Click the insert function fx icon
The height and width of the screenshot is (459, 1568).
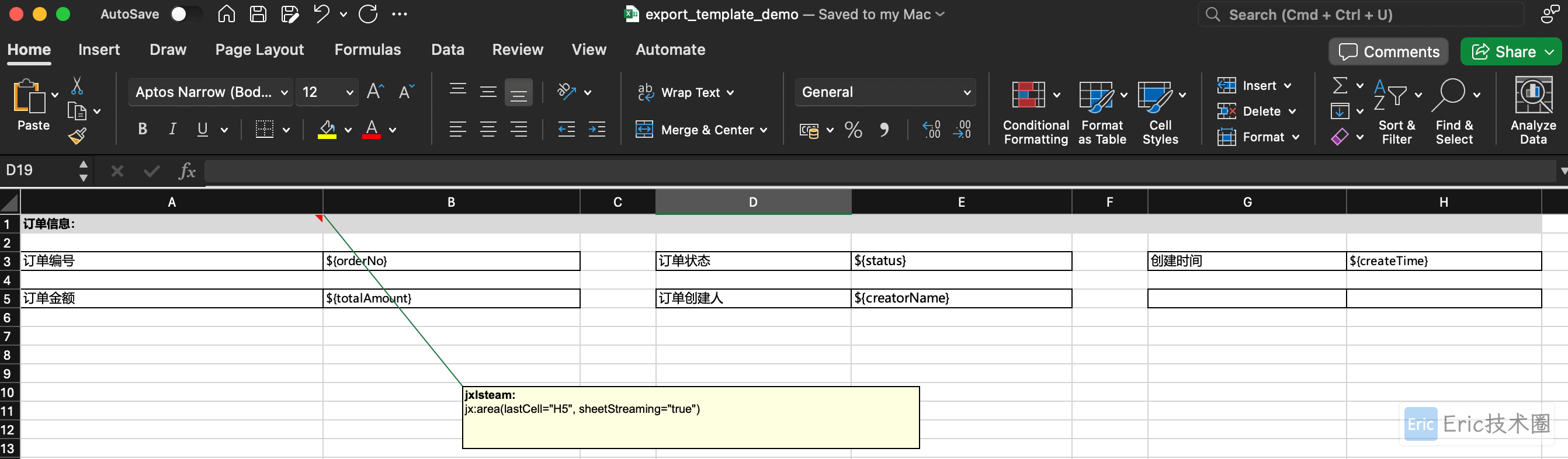coord(187,171)
